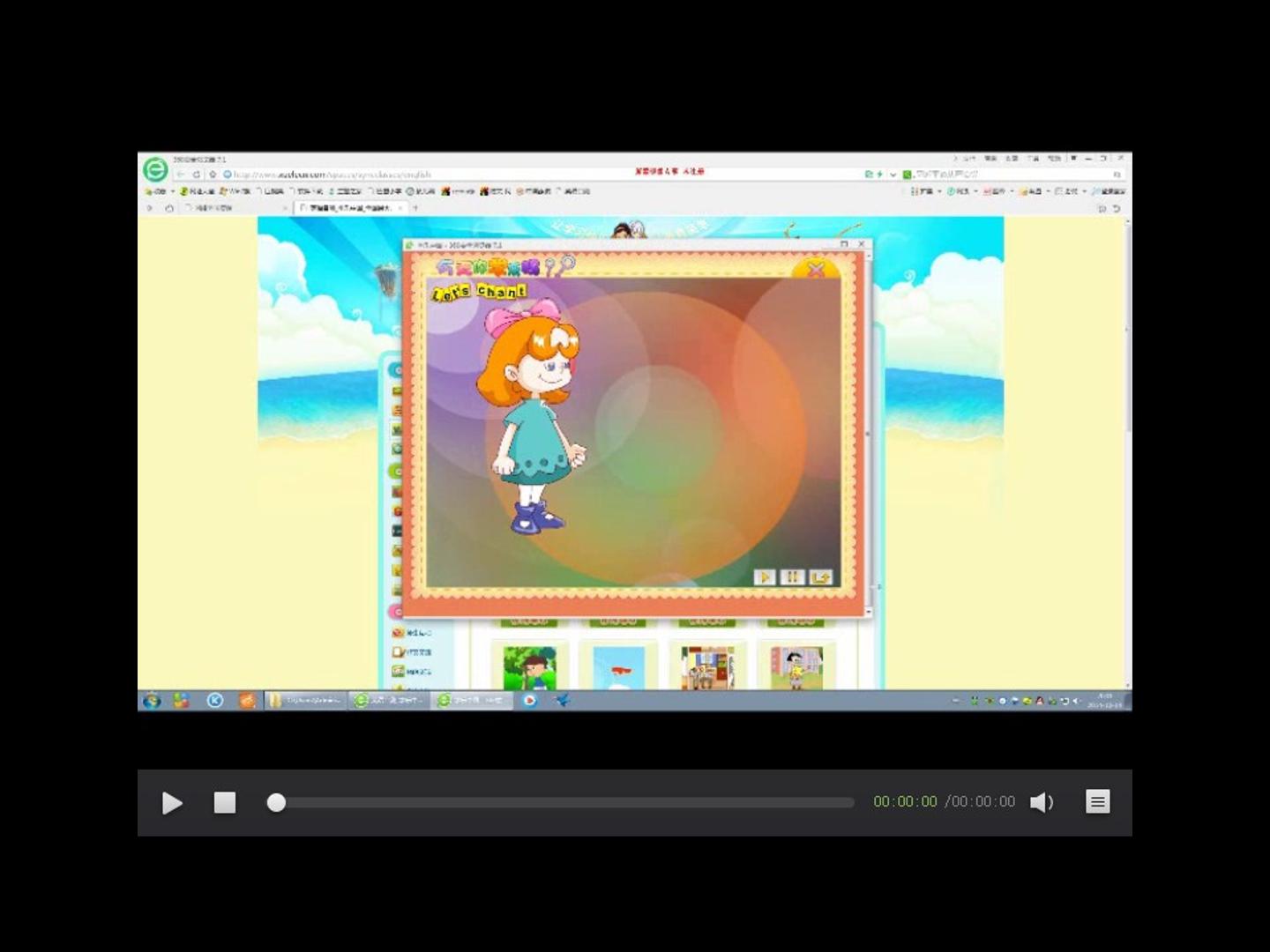Click the blue round K icon on the taskbar
Image resolution: width=1270 pixels, height=952 pixels.
pyautogui.click(x=214, y=701)
